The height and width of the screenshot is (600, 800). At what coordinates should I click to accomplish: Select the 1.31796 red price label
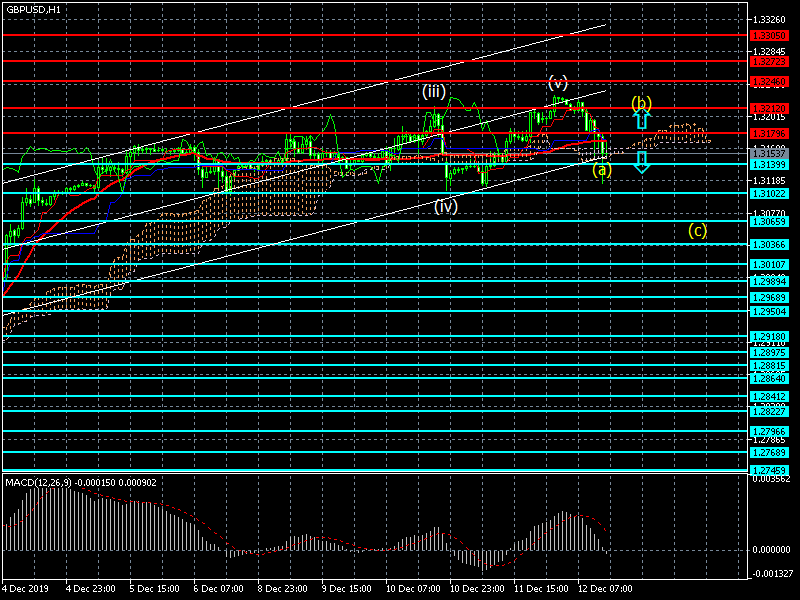[x=769, y=133]
